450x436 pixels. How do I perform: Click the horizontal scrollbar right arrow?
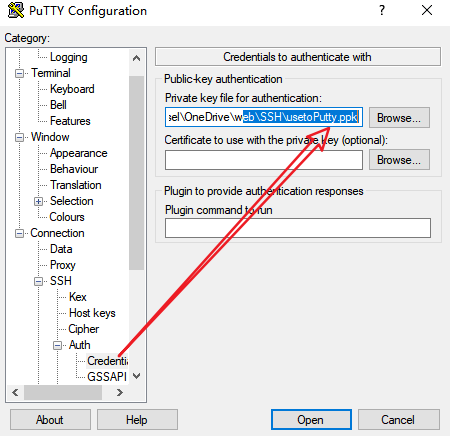(x=120, y=392)
